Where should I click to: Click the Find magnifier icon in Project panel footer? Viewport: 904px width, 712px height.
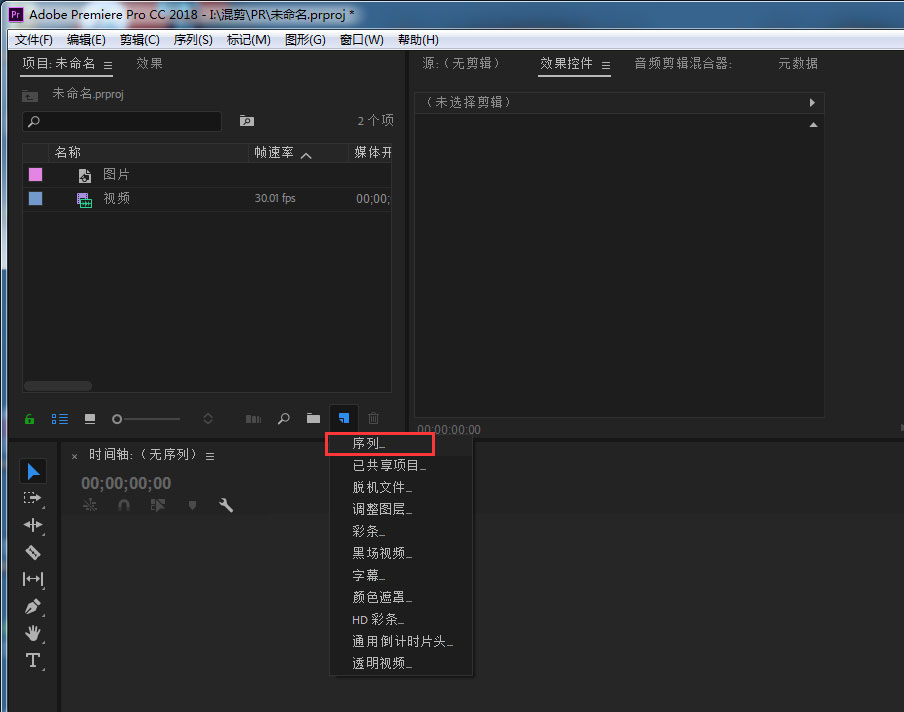(284, 418)
